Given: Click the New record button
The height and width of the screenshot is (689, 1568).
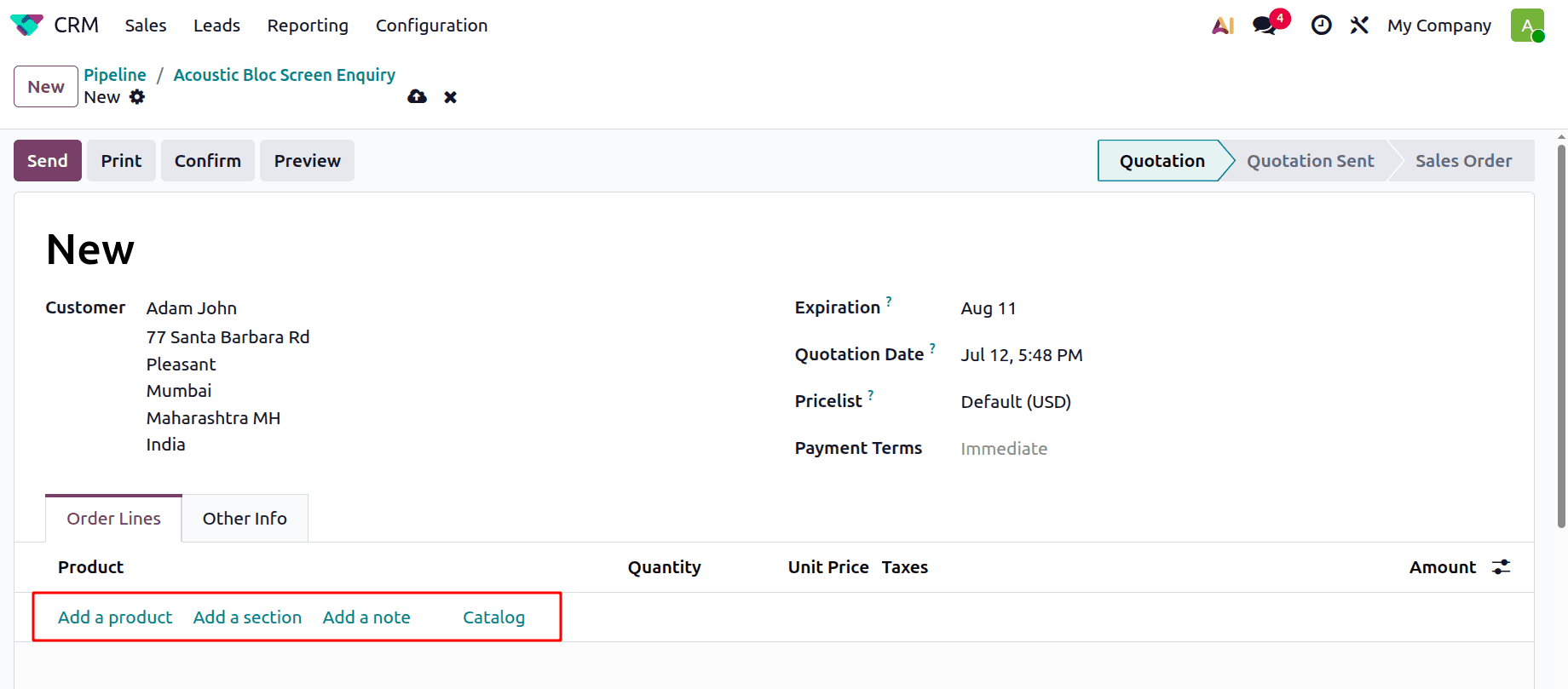Looking at the screenshot, I should (x=46, y=87).
